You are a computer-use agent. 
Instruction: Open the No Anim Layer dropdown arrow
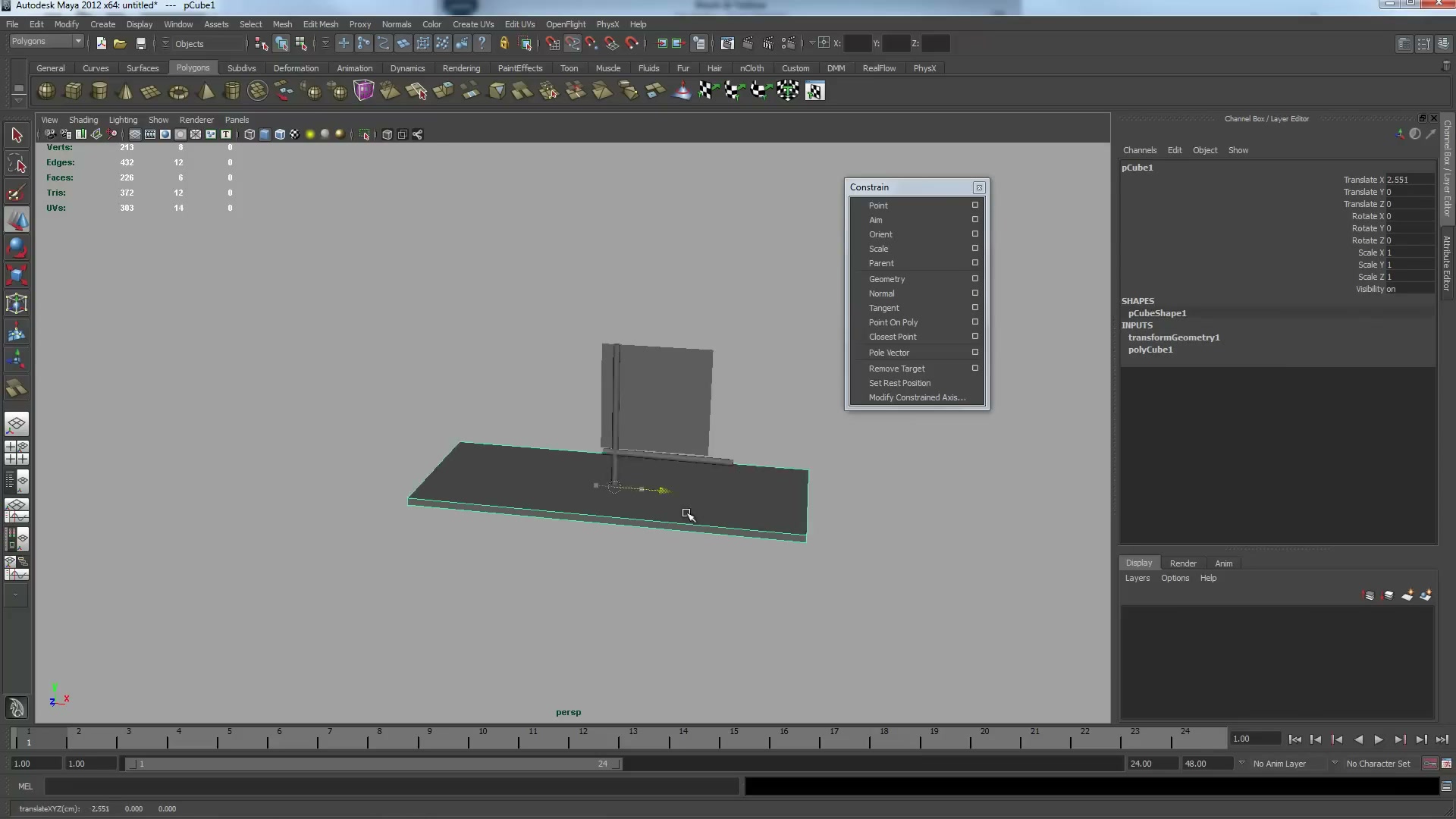pyautogui.click(x=1241, y=763)
